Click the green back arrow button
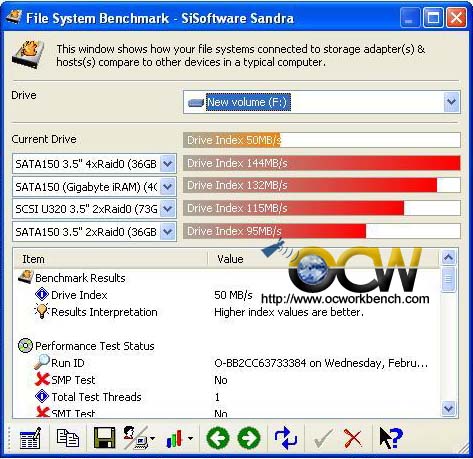The height and width of the screenshot is (459, 473). 218,438
